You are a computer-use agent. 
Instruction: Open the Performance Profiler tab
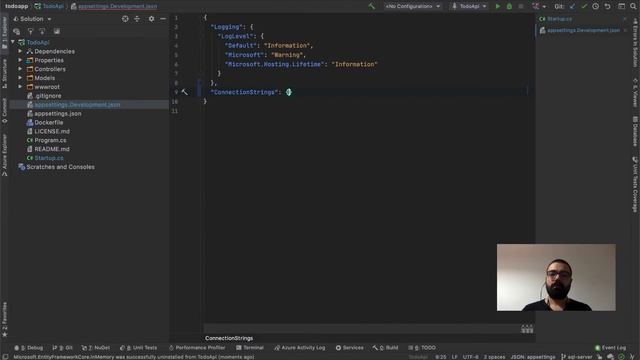197,348
